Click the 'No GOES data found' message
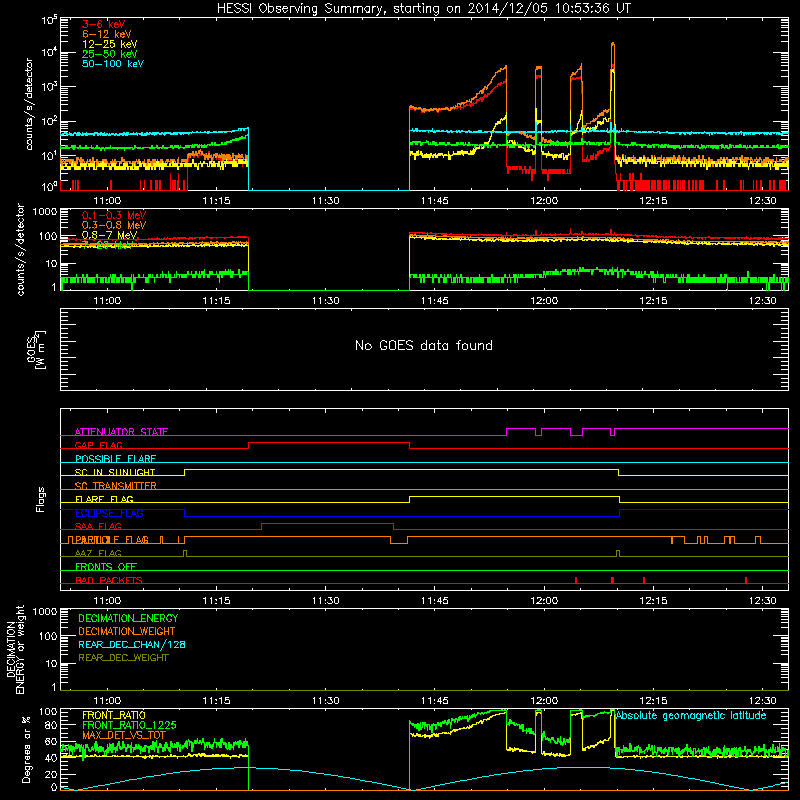This screenshot has width=800, height=800. 423,345
